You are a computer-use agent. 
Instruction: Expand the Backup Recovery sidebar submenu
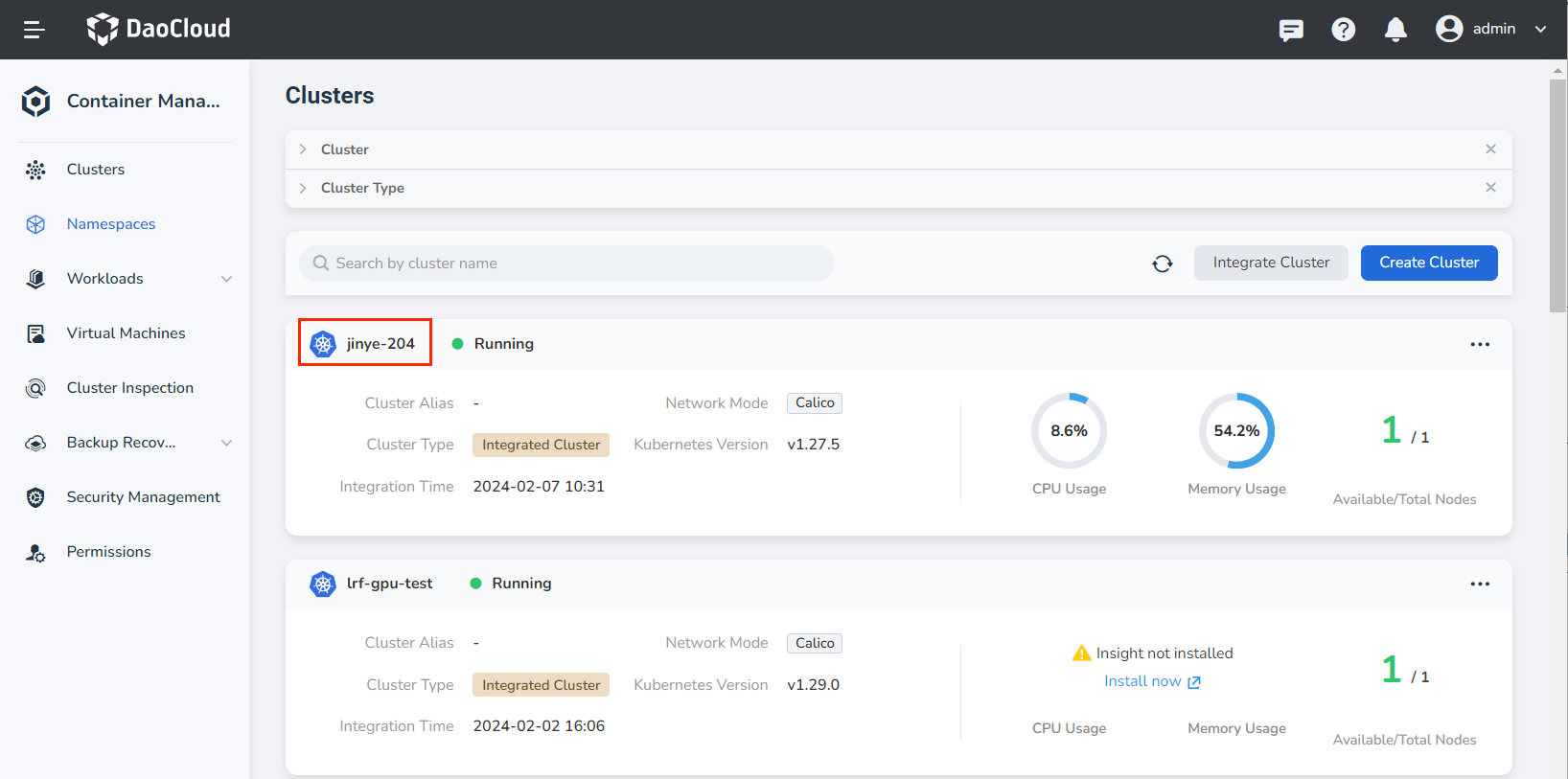coord(227,443)
